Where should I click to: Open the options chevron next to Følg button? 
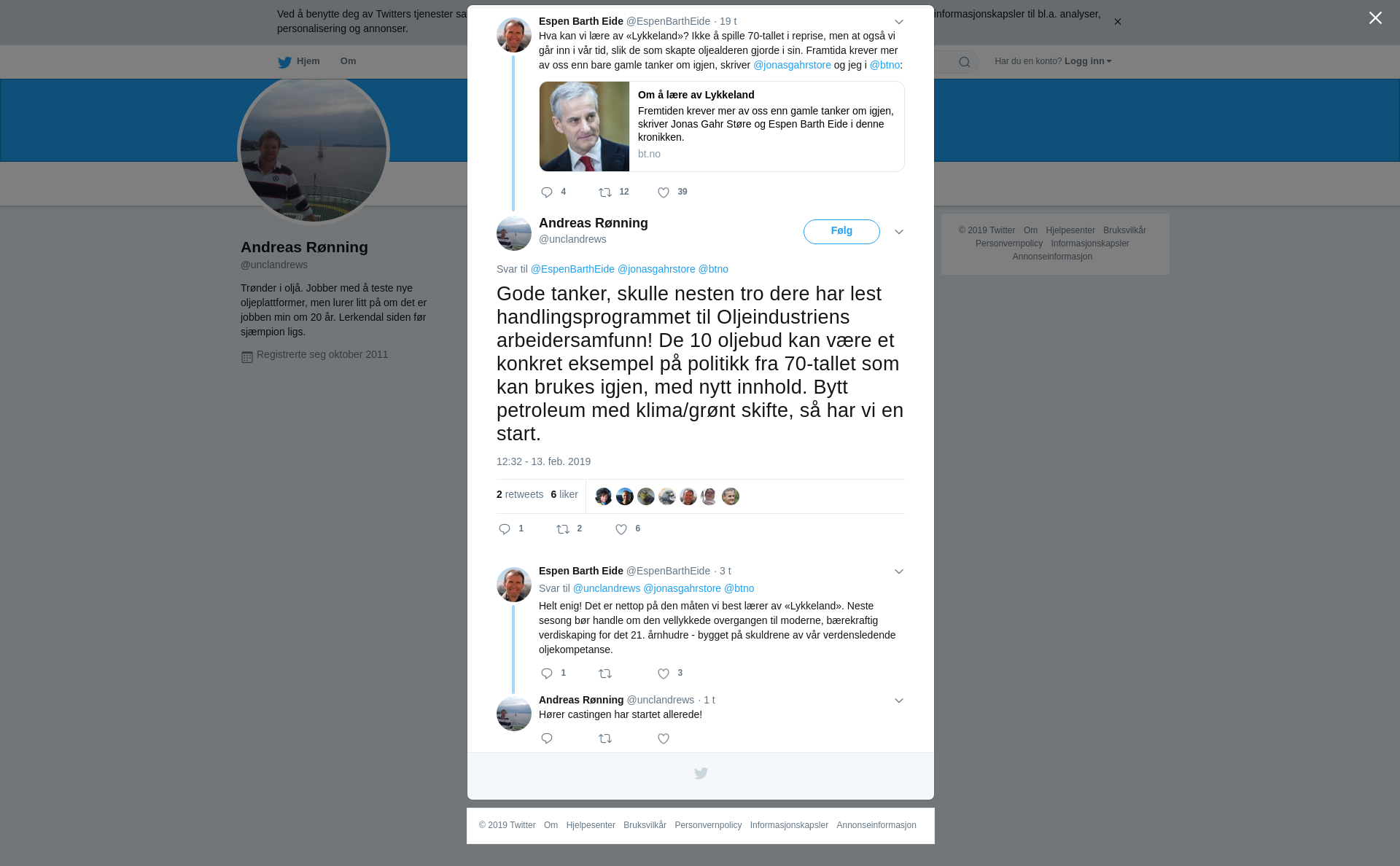[x=899, y=232]
